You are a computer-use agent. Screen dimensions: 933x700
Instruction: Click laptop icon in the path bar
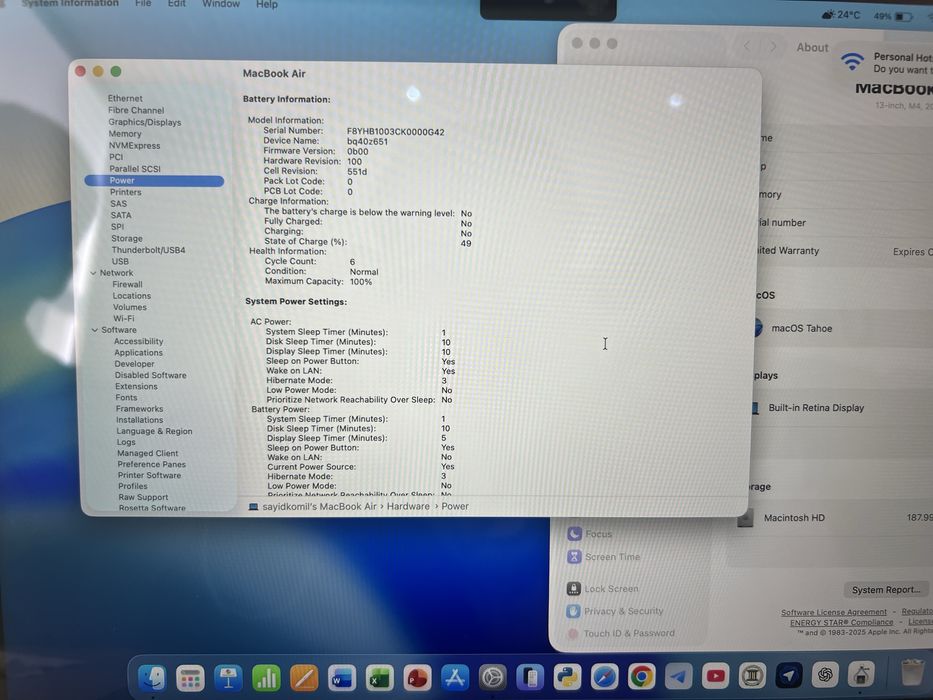pos(253,507)
